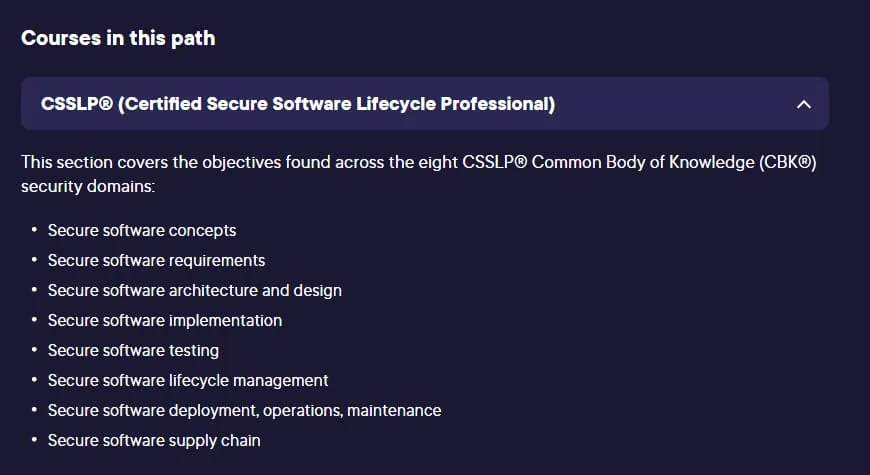
Task: Click the CSSLP® Certified Secure Software Lifecycle Professional title
Action: click(298, 104)
